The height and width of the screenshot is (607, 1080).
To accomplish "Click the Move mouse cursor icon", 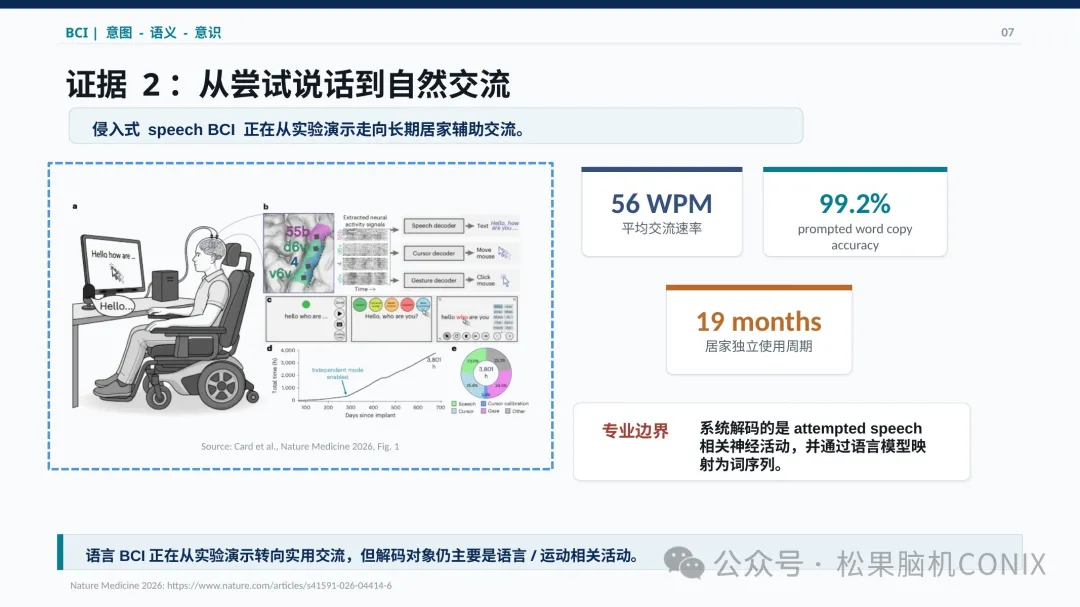I will 503,253.
